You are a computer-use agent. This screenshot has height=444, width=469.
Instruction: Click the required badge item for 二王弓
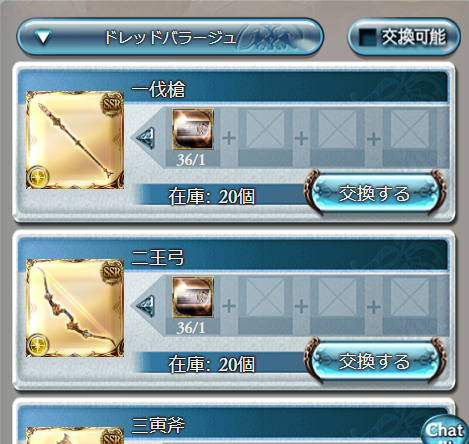click(x=193, y=297)
